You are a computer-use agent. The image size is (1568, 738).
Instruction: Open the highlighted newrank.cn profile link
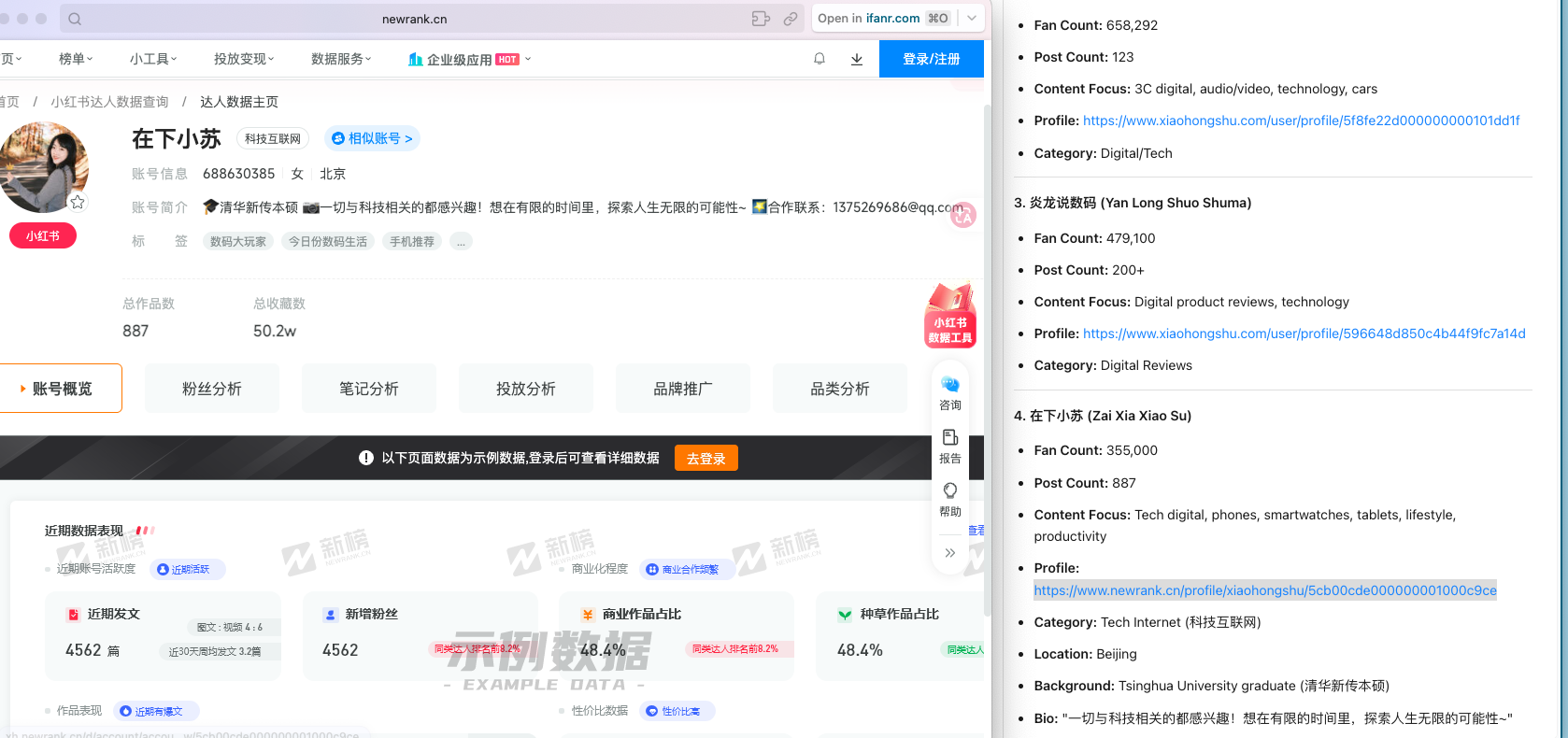[1264, 590]
